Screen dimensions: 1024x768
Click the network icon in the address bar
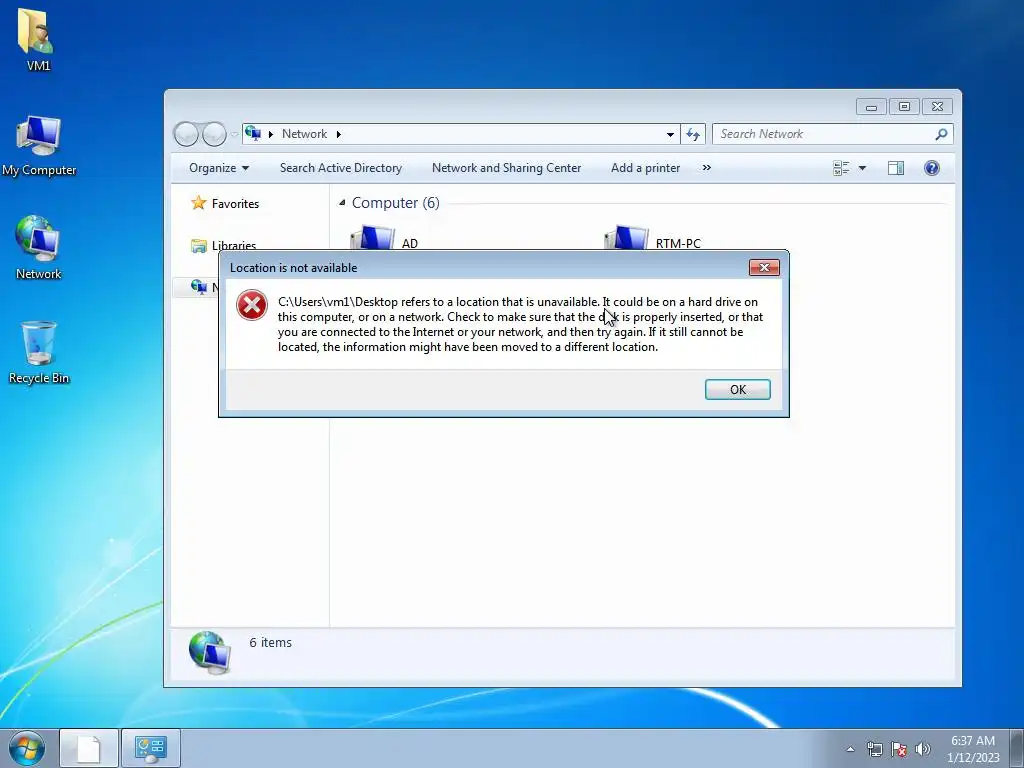[x=253, y=133]
